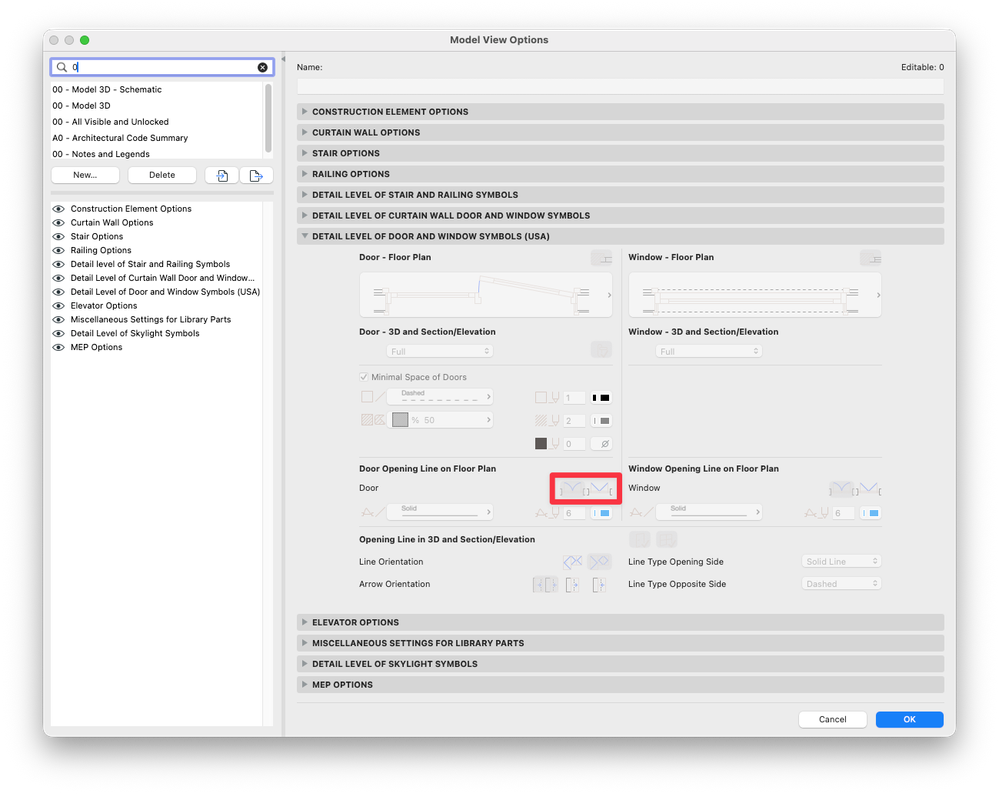
Task: Select the first Window opening line icon
Action: coord(840,489)
